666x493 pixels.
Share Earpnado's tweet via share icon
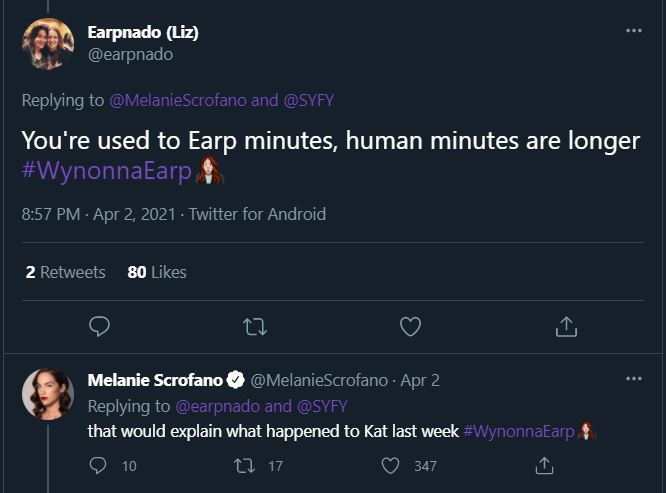(565, 326)
